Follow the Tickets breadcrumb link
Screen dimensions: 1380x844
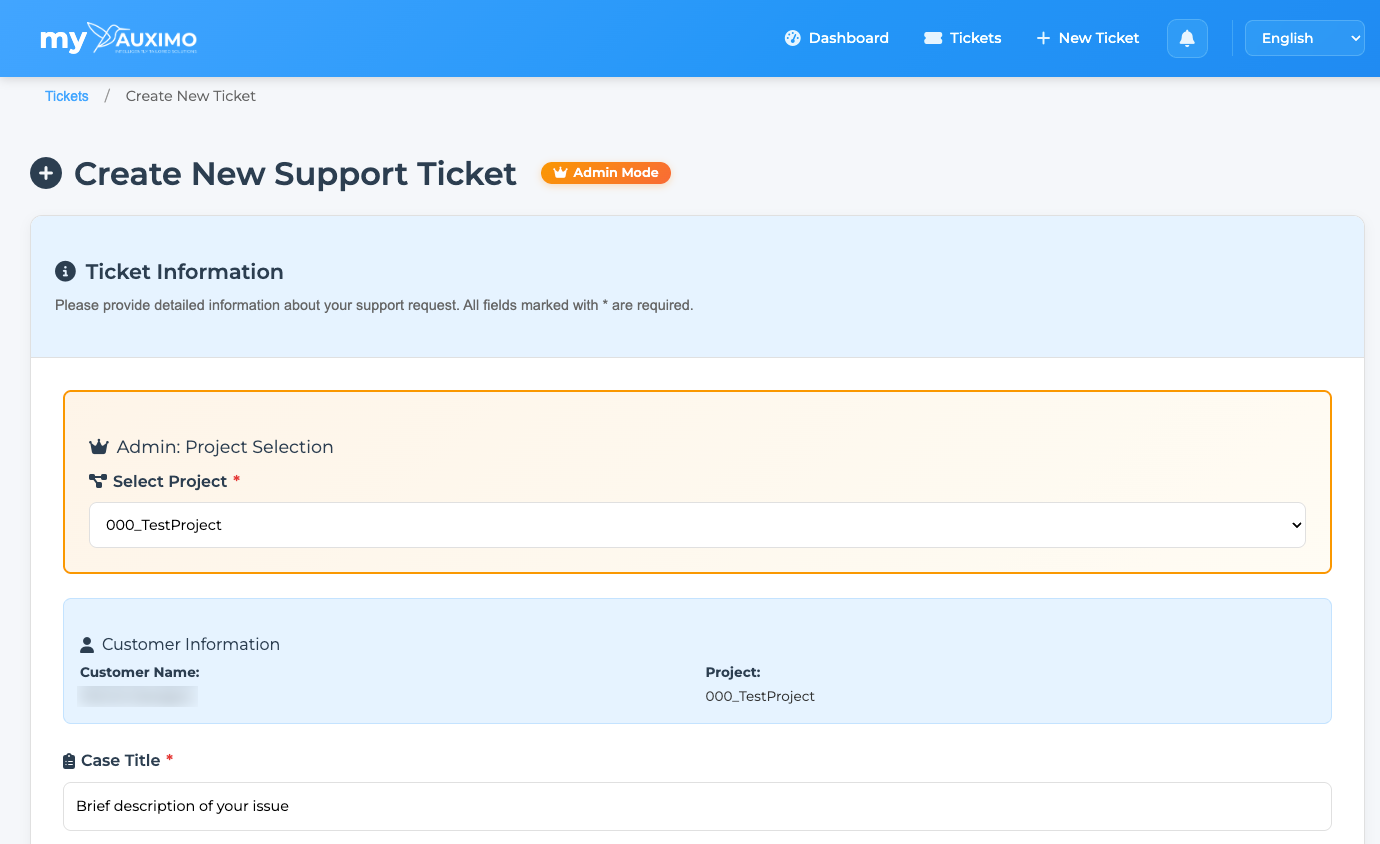(67, 96)
